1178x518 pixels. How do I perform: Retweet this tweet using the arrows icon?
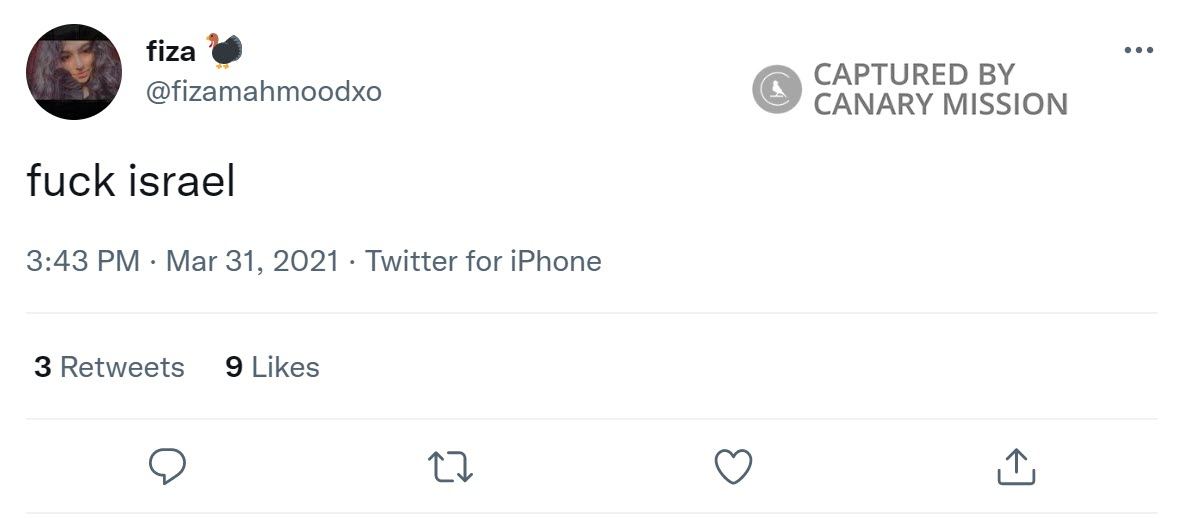(x=450, y=467)
